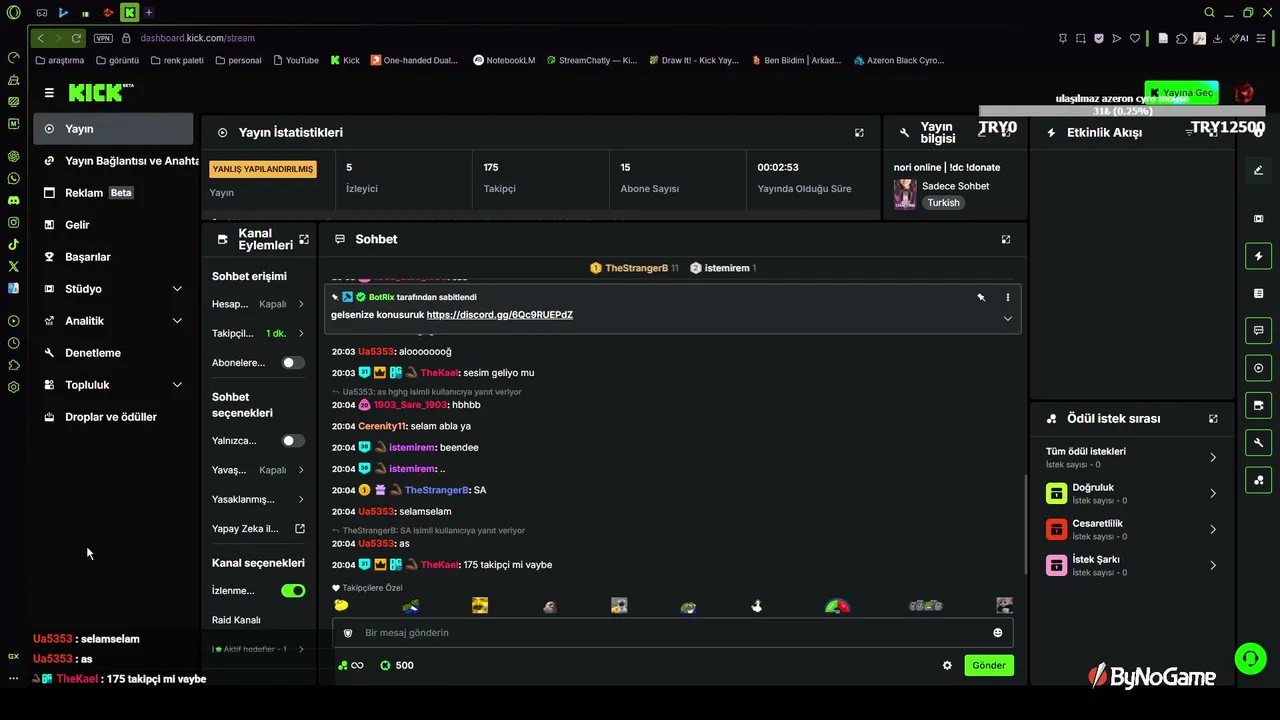Click the wrench icon in right strip
1280x720 pixels.
(1258, 443)
